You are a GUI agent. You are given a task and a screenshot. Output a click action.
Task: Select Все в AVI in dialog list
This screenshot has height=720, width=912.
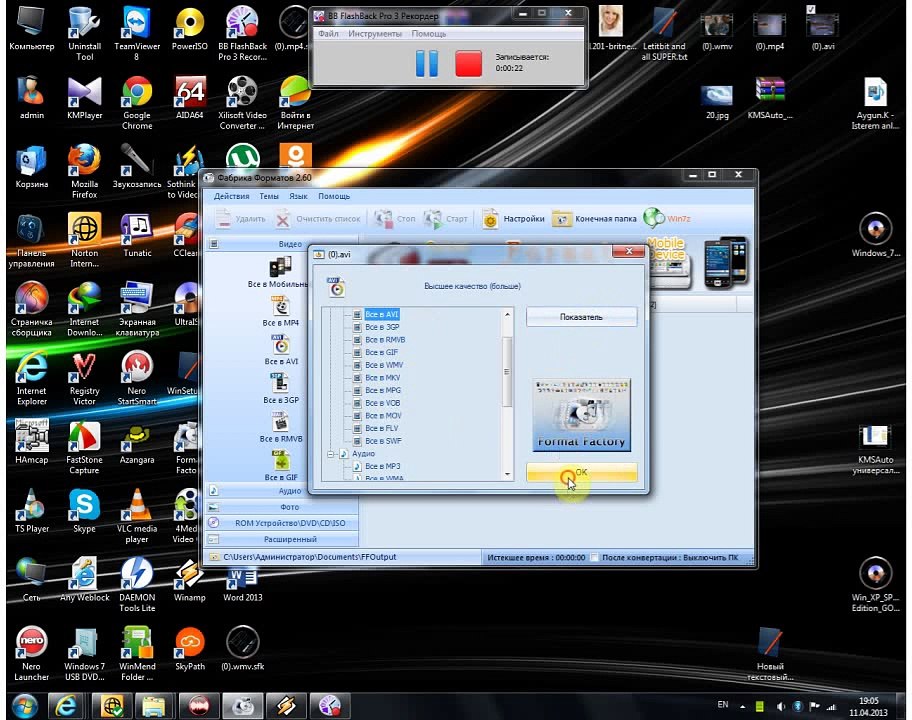pos(382,314)
